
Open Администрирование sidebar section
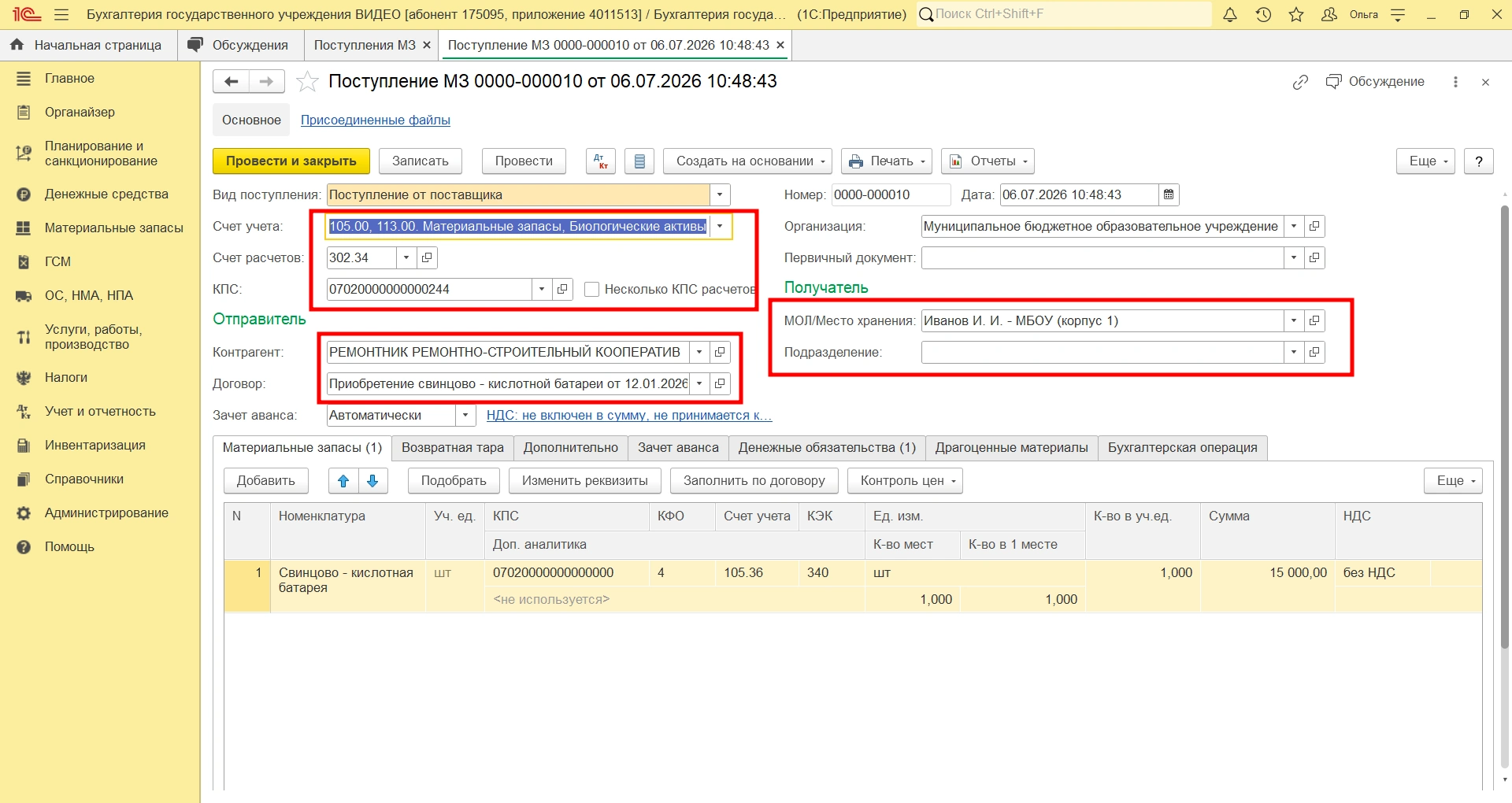click(x=100, y=513)
